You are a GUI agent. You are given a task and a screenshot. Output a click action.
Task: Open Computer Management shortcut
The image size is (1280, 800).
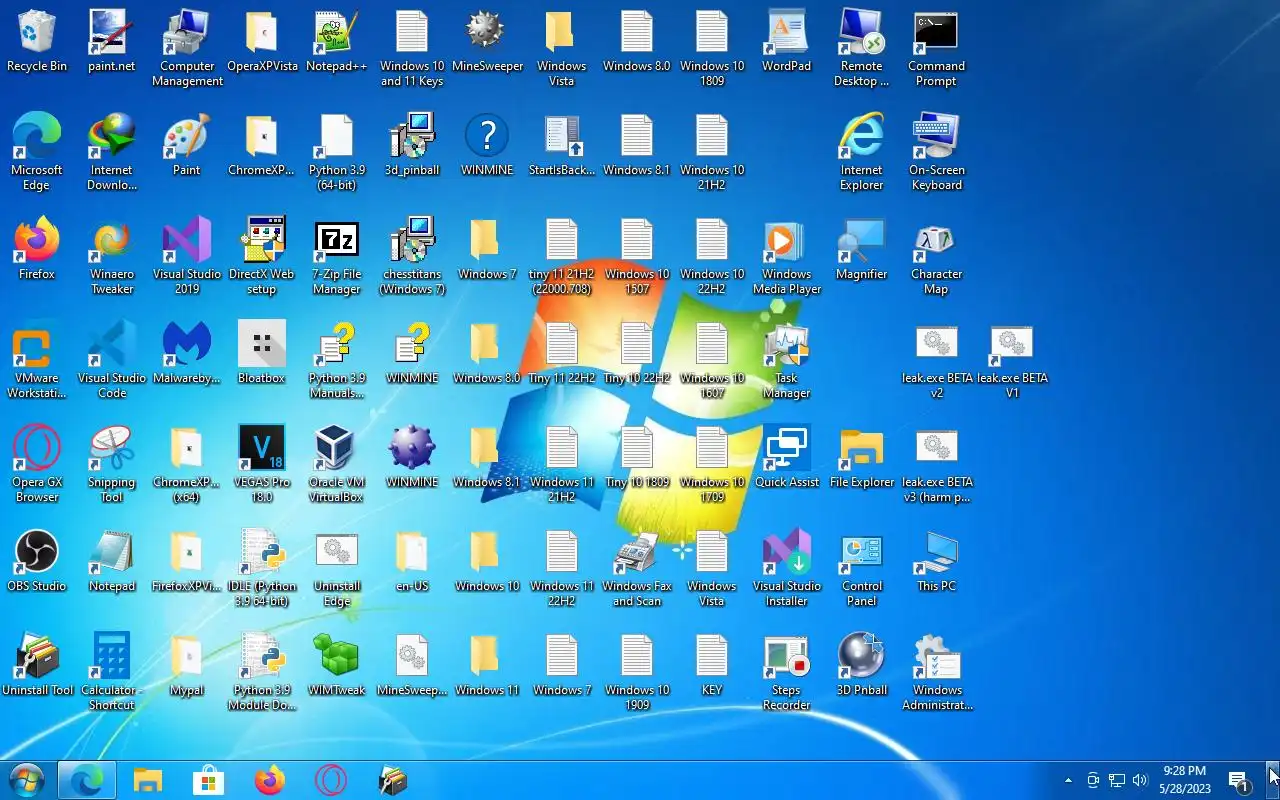click(x=187, y=49)
